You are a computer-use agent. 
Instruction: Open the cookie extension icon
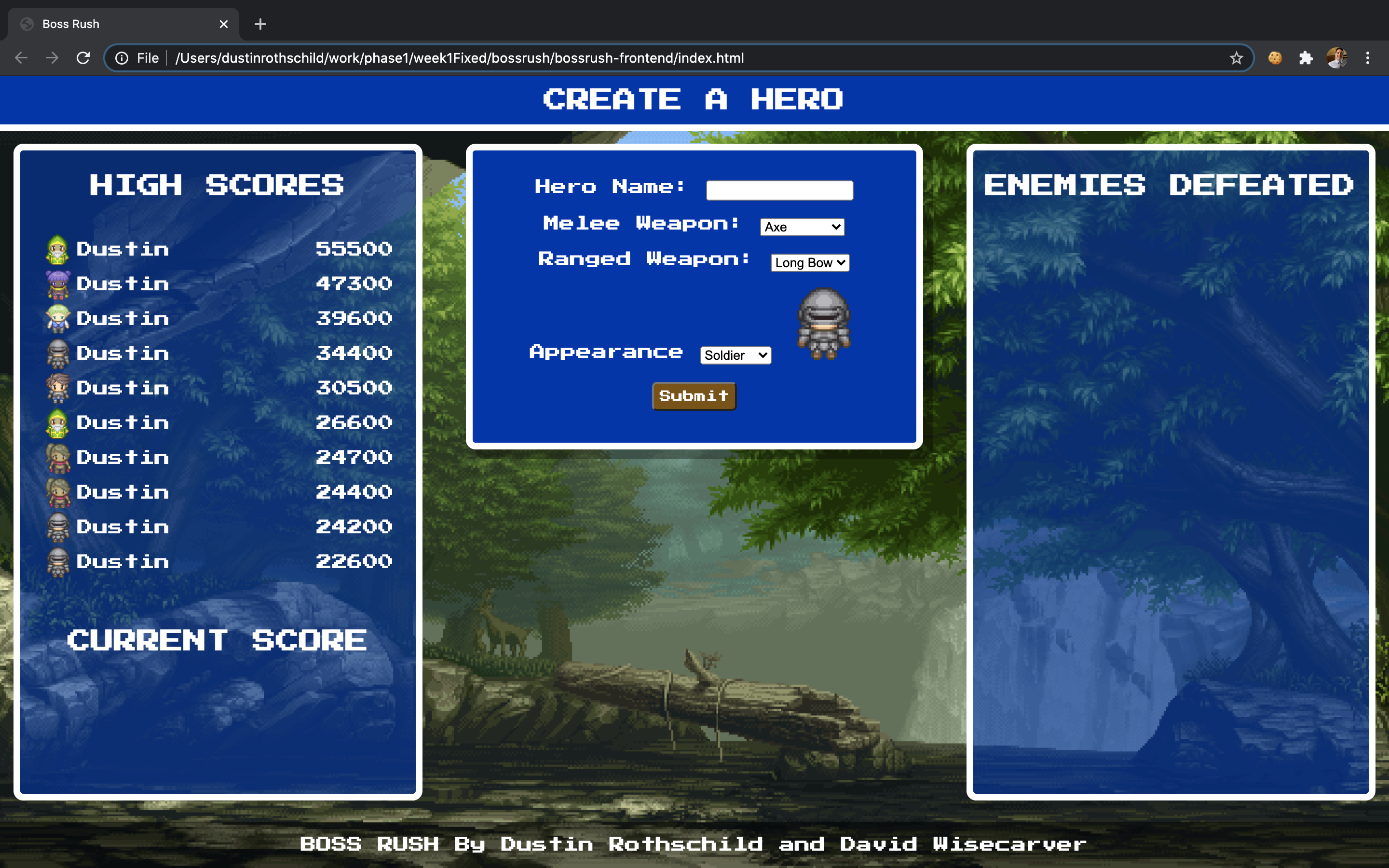(x=1275, y=58)
